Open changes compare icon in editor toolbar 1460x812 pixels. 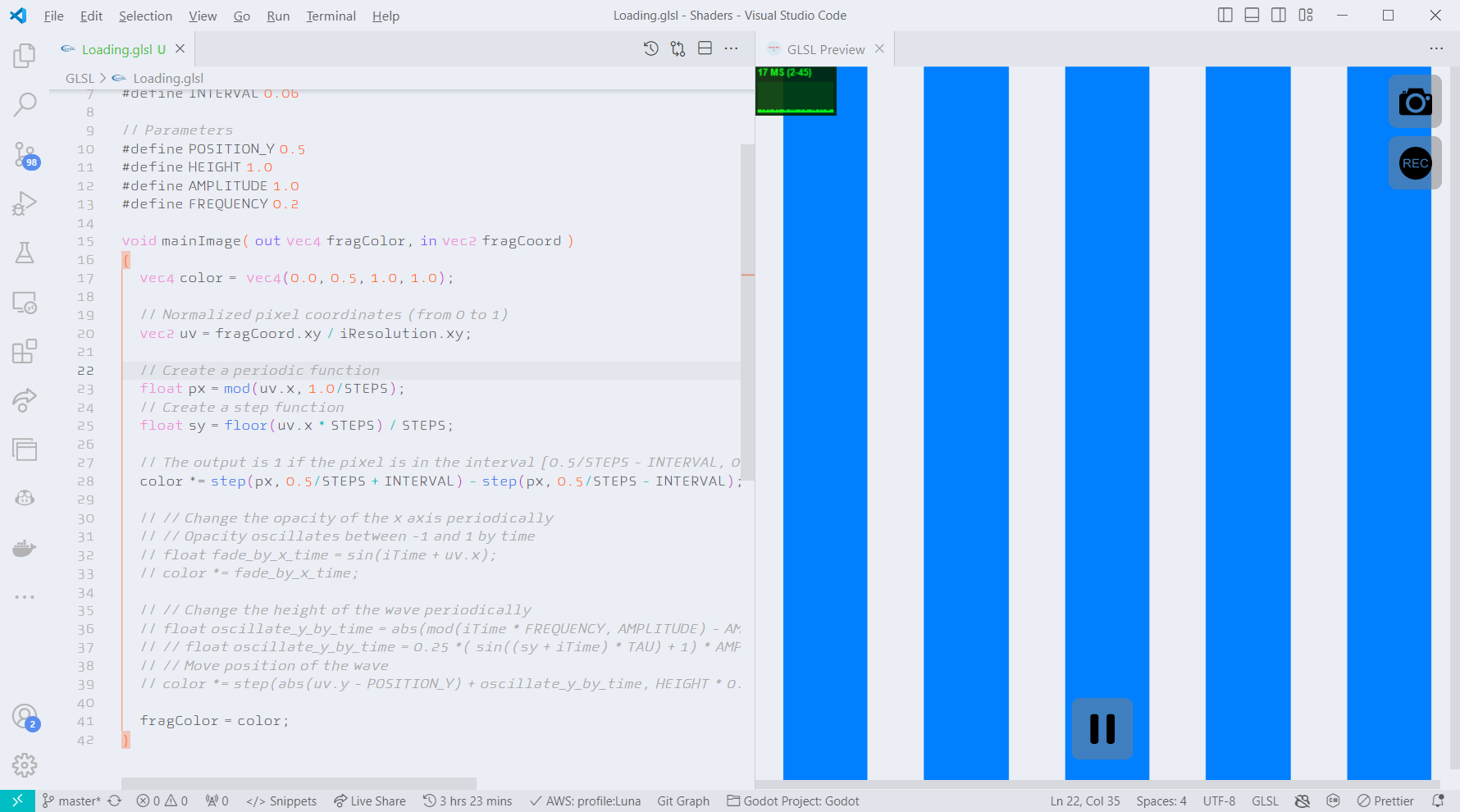(x=678, y=49)
